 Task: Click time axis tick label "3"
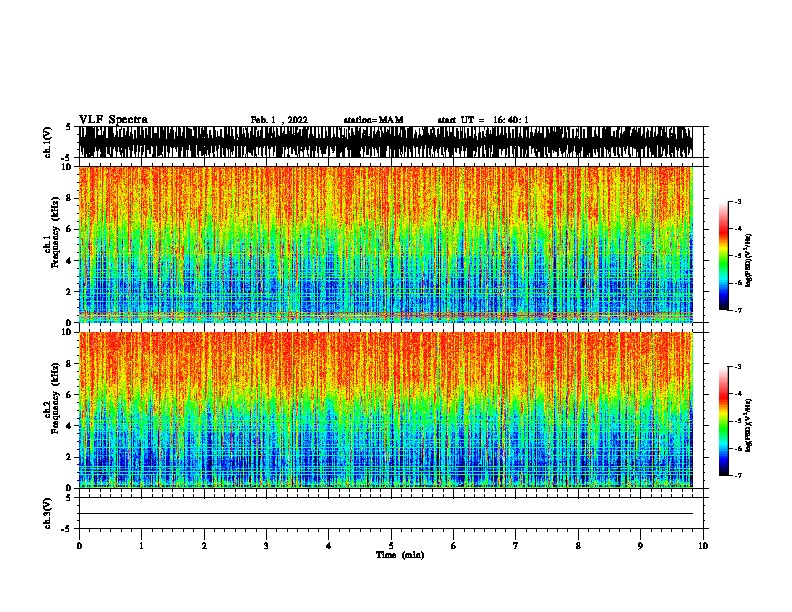[x=266, y=545]
